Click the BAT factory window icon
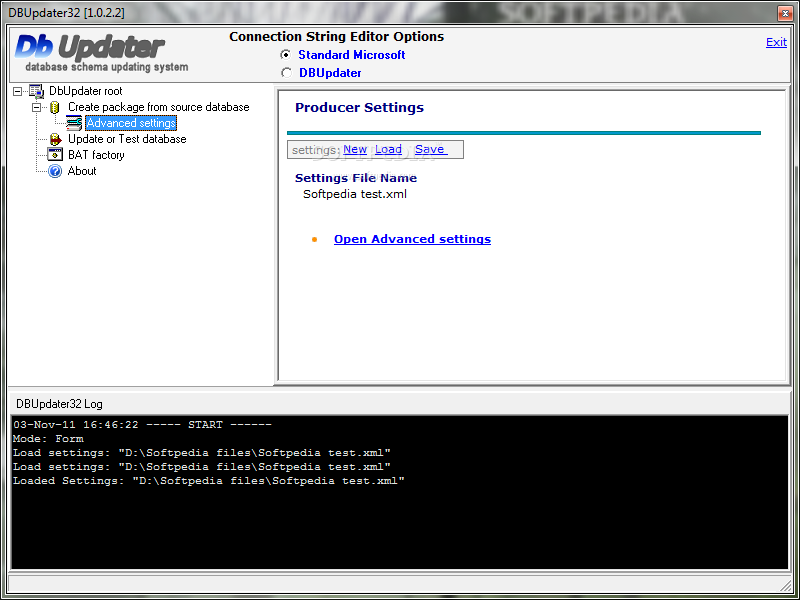 pyautogui.click(x=55, y=155)
